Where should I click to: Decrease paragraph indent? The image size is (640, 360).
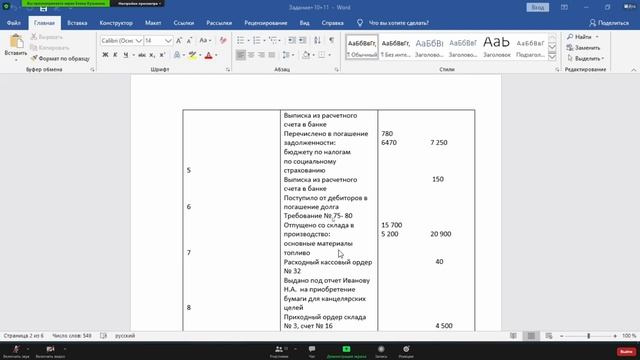(x=291, y=40)
